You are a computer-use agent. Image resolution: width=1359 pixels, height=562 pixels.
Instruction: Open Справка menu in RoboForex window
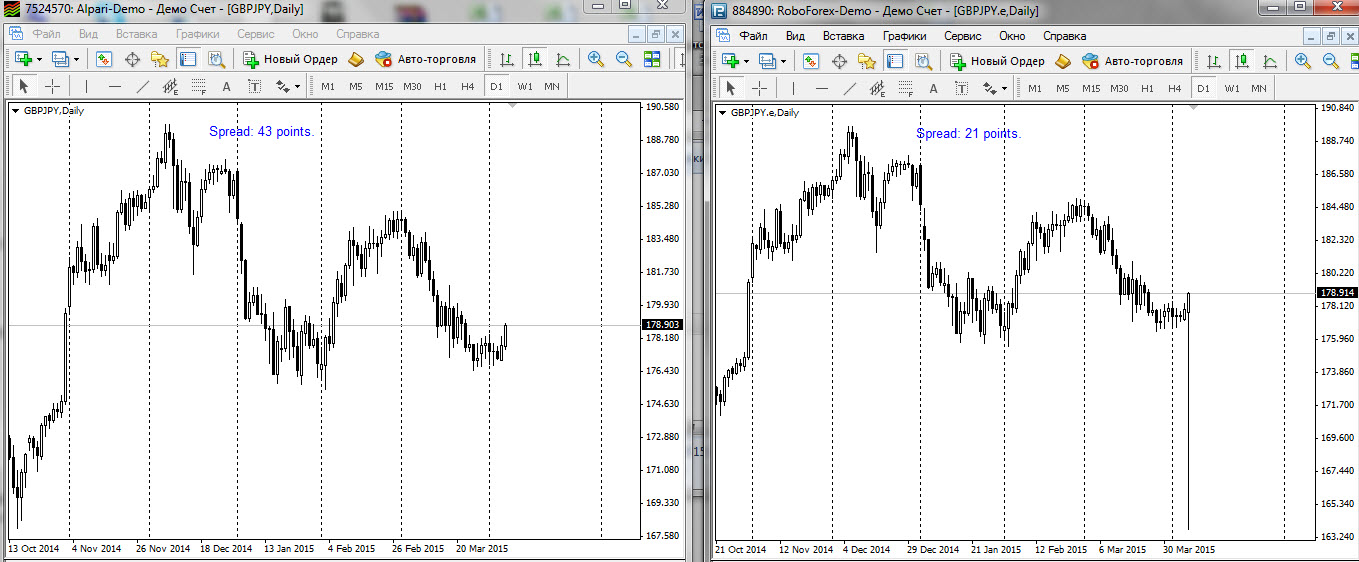1064,35
